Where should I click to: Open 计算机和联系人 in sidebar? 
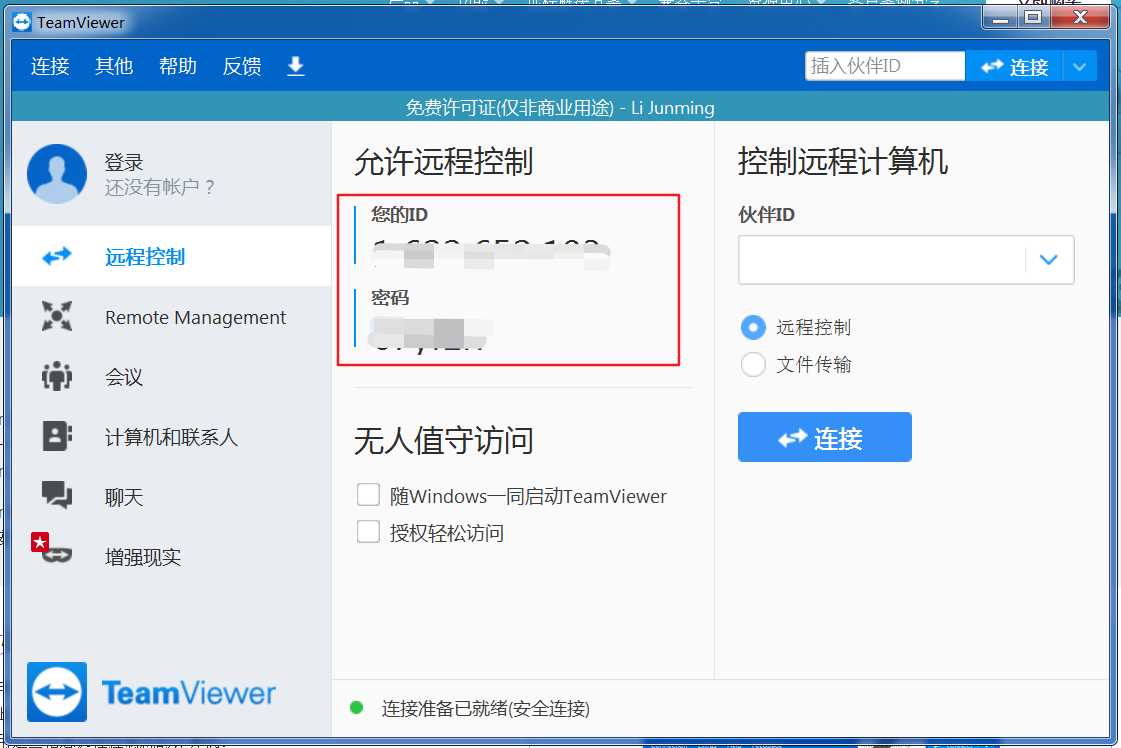[x=172, y=437]
